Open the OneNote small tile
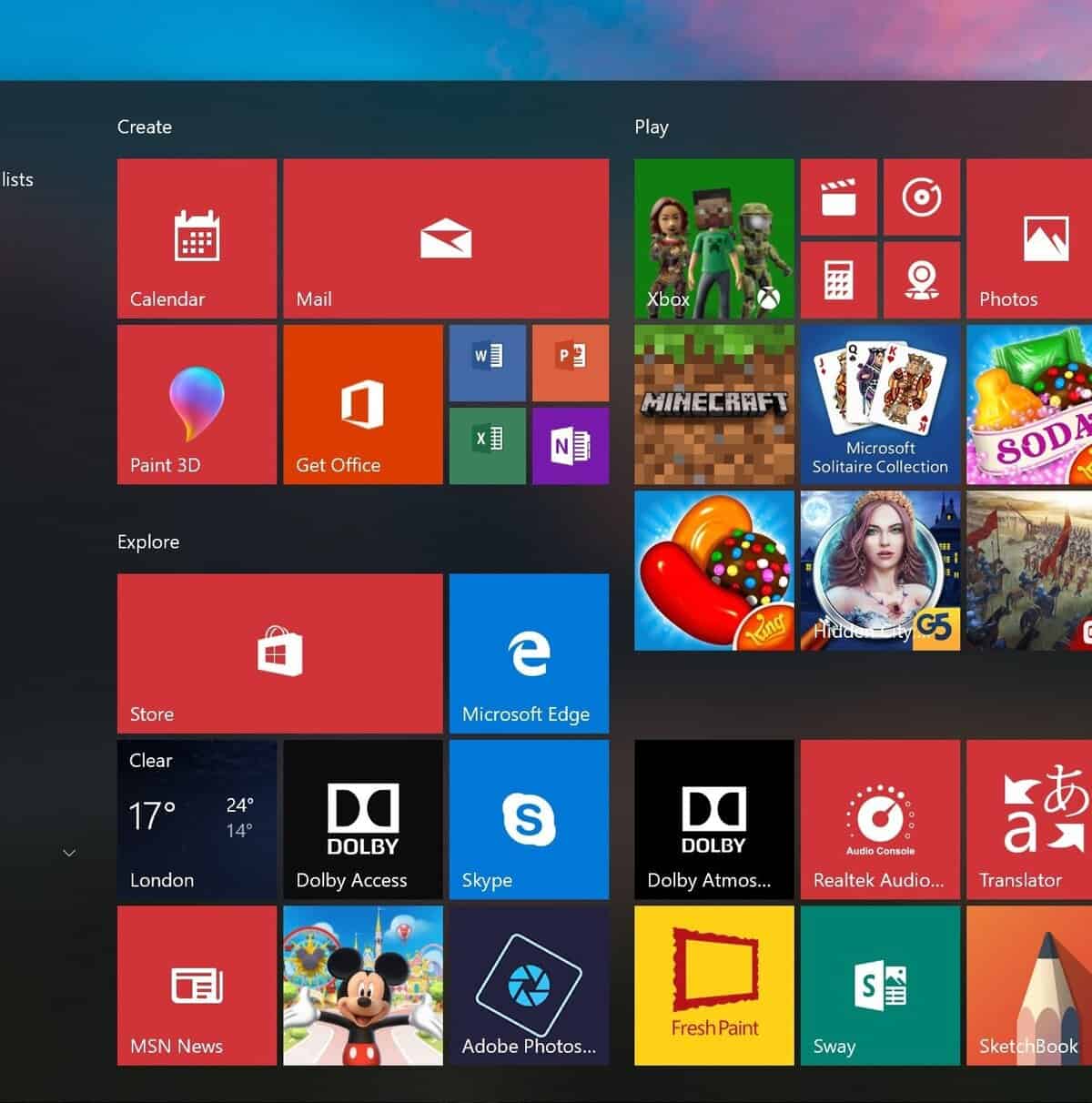 point(571,445)
